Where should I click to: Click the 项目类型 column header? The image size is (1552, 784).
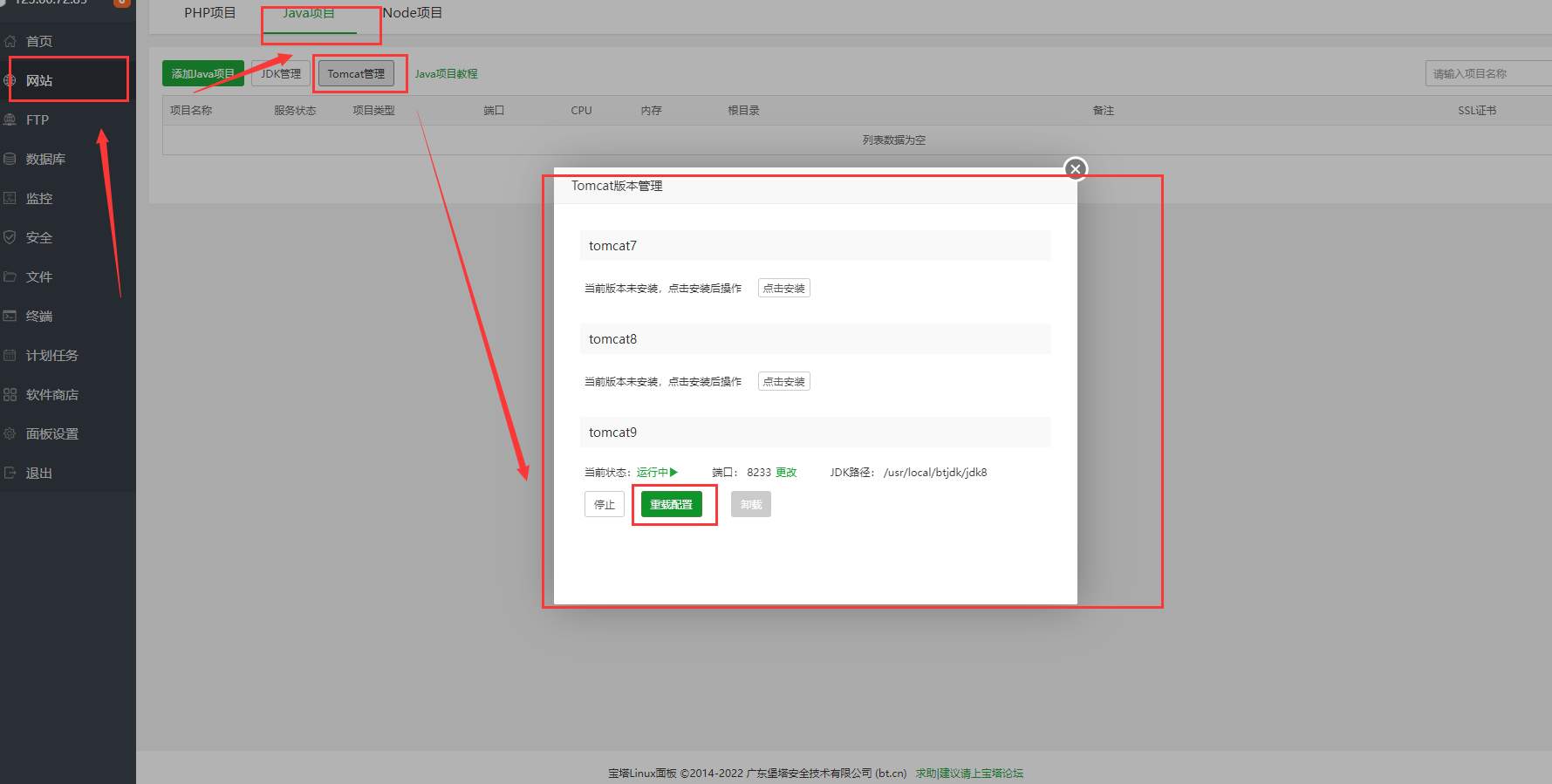(373, 111)
